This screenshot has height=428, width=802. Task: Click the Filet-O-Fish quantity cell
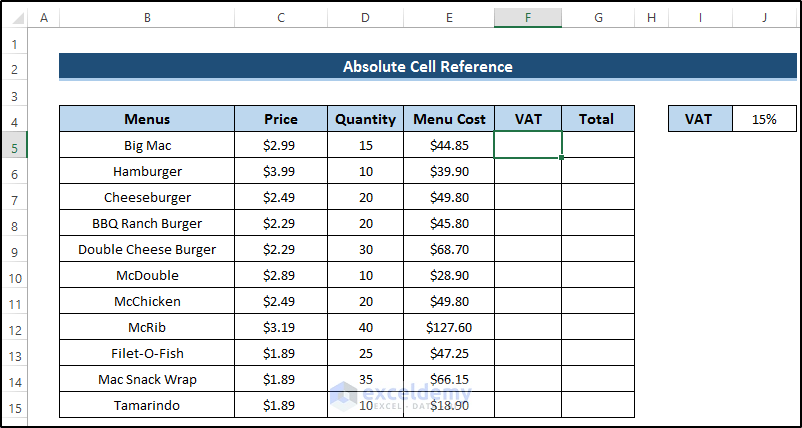[x=365, y=353]
